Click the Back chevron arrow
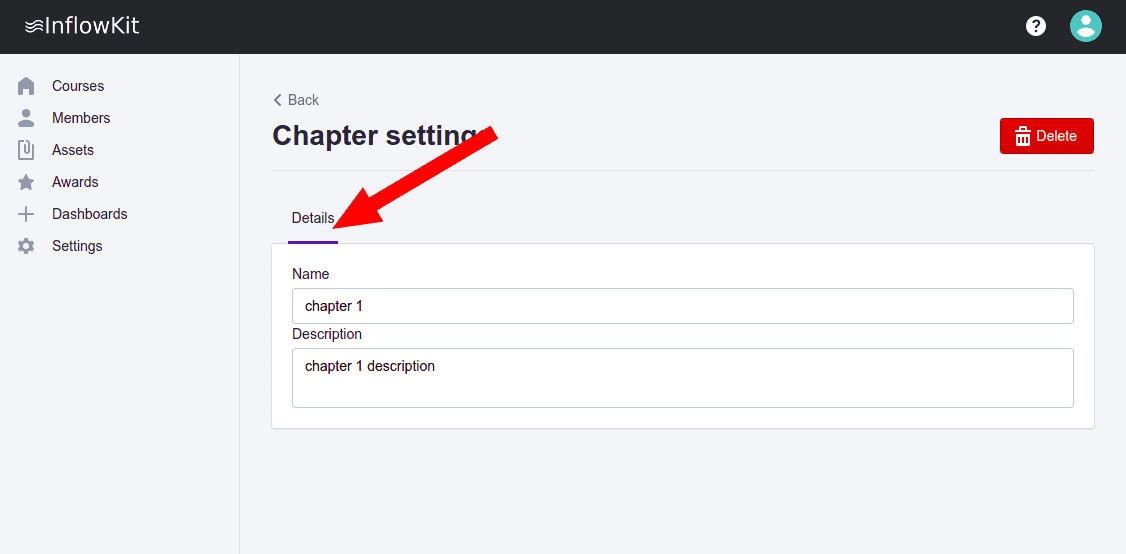1126x554 pixels. point(277,100)
